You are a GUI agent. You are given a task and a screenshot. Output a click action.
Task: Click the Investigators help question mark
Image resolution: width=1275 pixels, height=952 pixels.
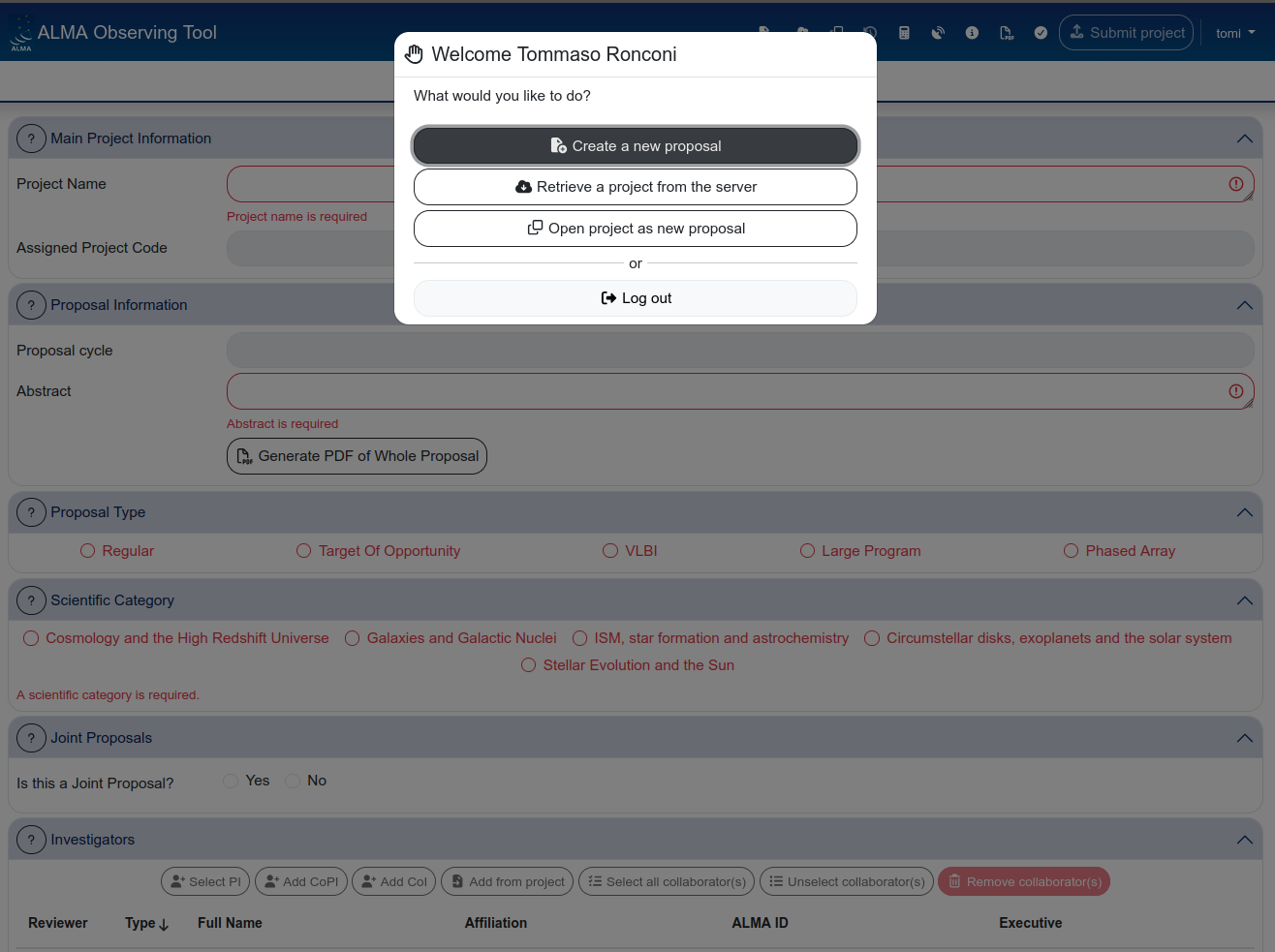coord(31,840)
